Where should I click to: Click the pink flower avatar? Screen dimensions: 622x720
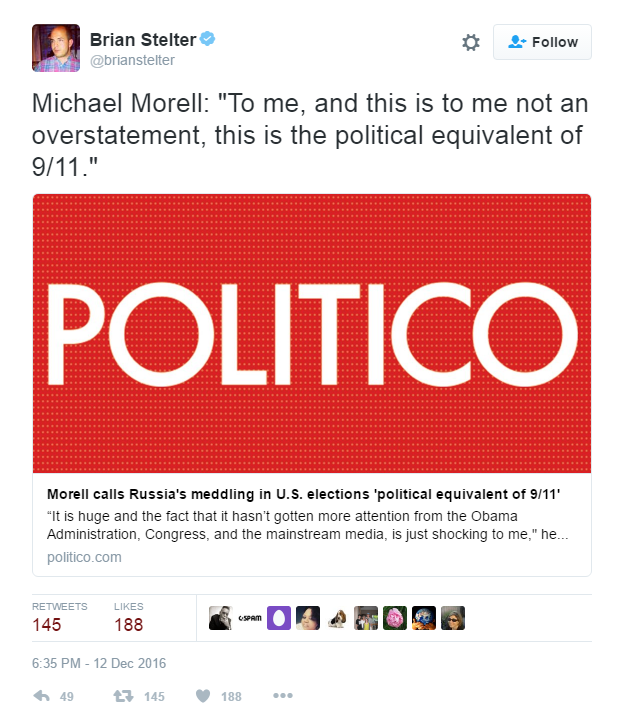(395, 618)
